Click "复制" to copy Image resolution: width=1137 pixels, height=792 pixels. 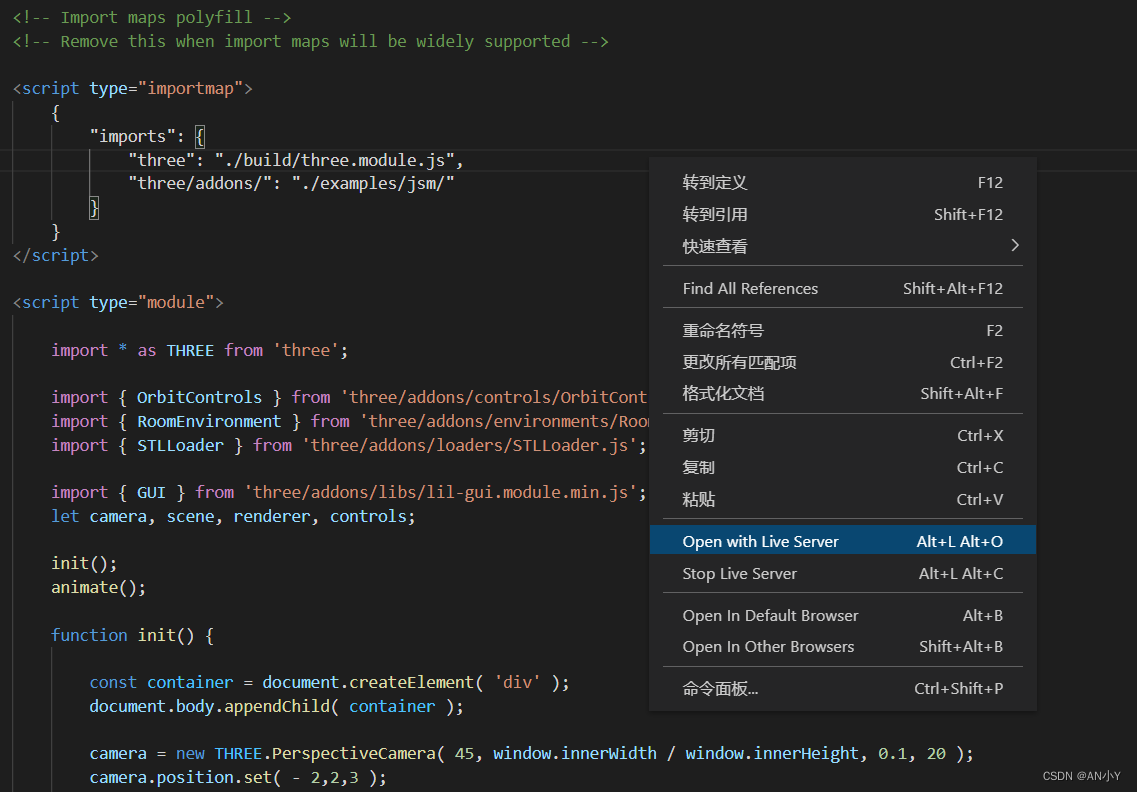click(x=698, y=467)
